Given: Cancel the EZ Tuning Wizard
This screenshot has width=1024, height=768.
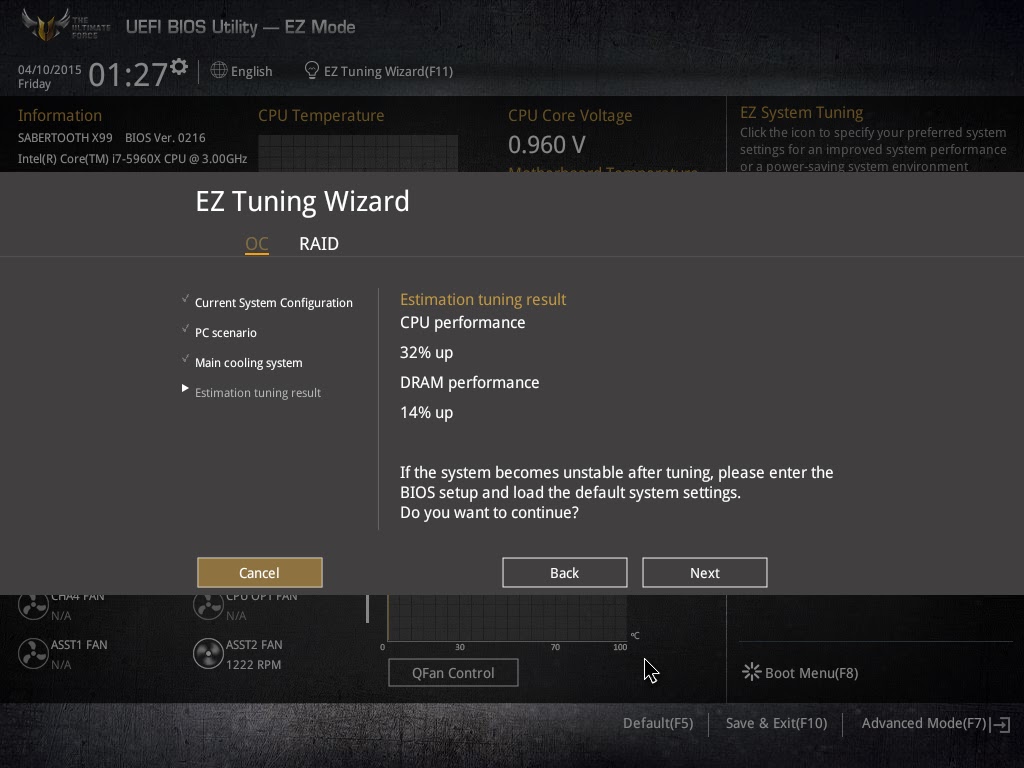Looking at the screenshot, I should 260,573.
